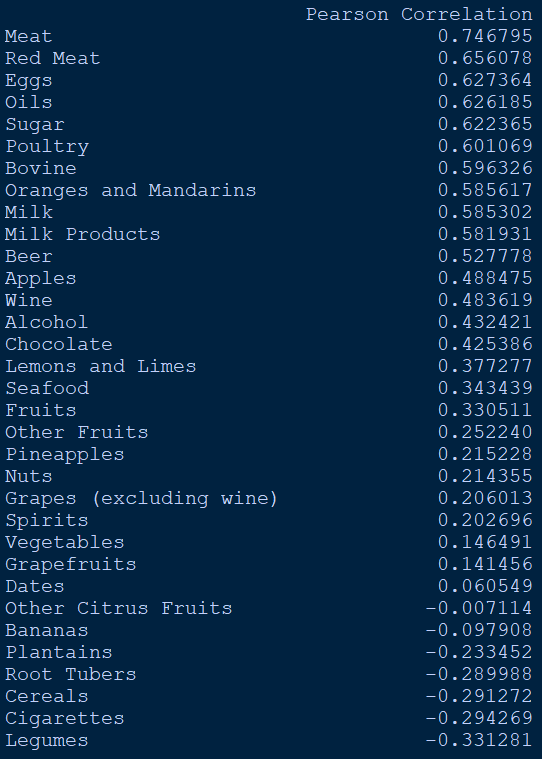Select the Eggs correlation value 0.627364
This screenshot has height=759, width=542.
click(485, 80)
